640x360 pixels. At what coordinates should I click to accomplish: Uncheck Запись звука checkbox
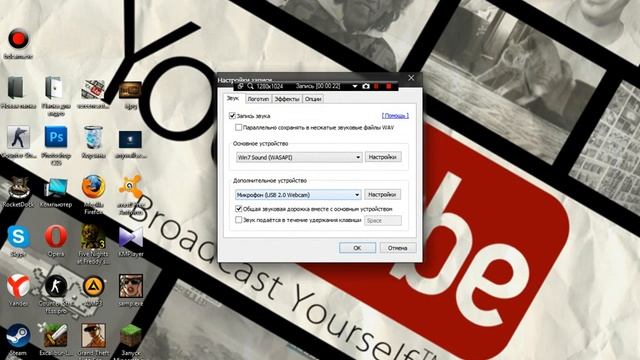click(232, 116)
